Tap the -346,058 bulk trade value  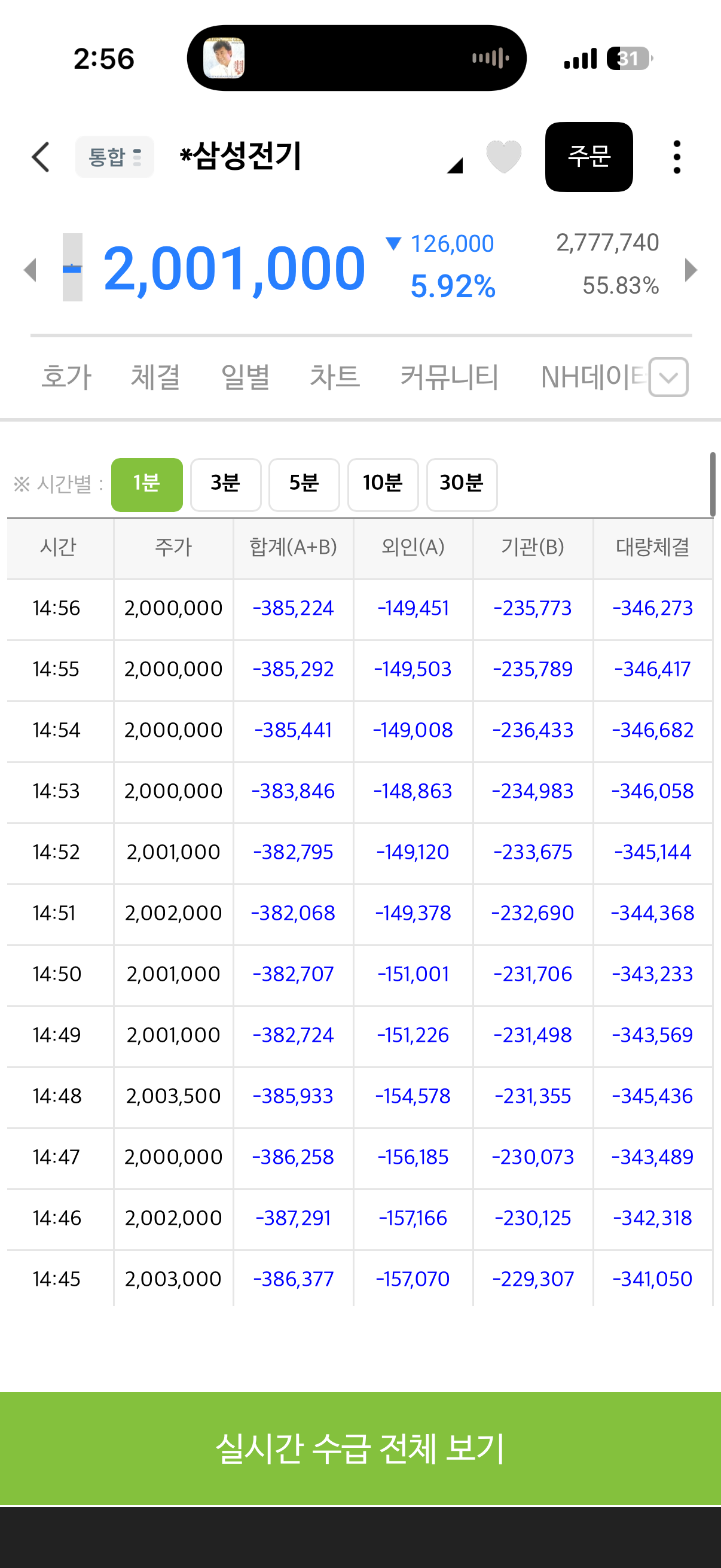tap(653, 791)
